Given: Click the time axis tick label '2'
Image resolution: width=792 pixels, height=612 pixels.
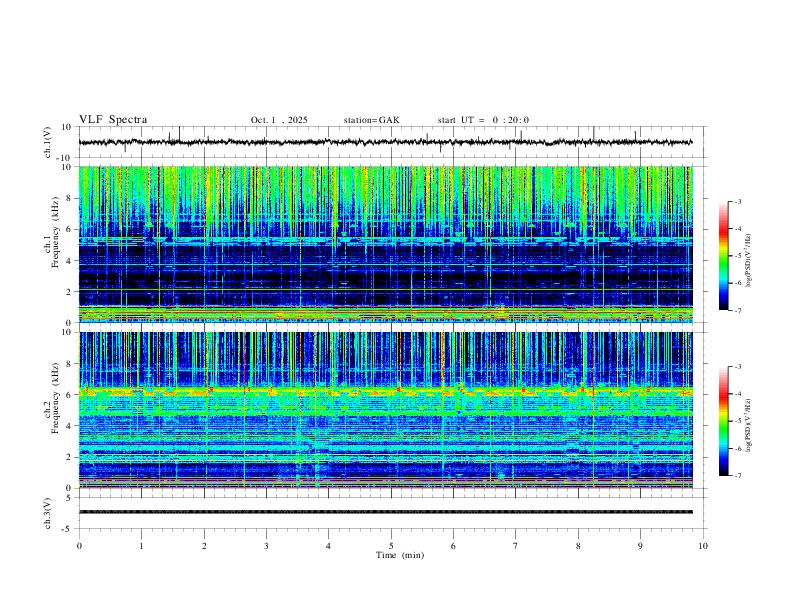Looking at the screenshot, I should (204, 546).
